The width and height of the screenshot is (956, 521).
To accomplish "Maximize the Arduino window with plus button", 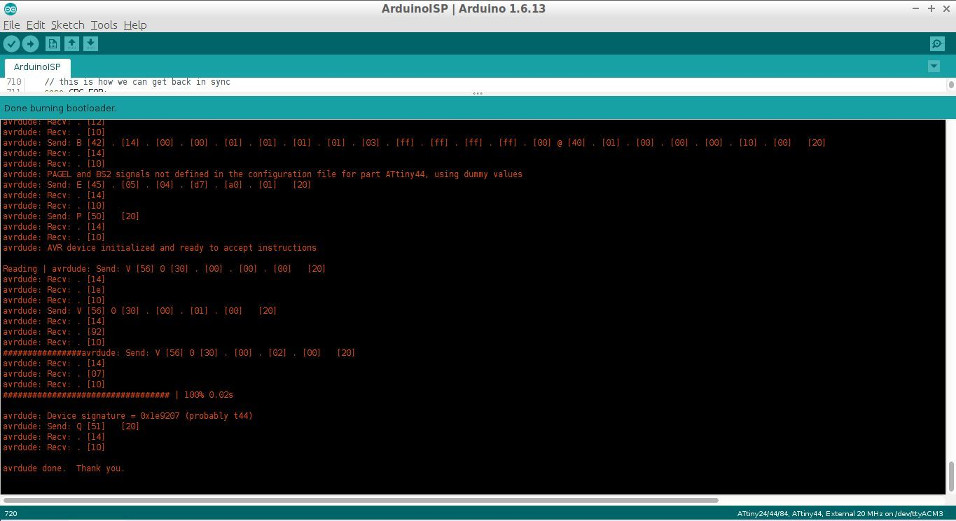I will [931, 9].
